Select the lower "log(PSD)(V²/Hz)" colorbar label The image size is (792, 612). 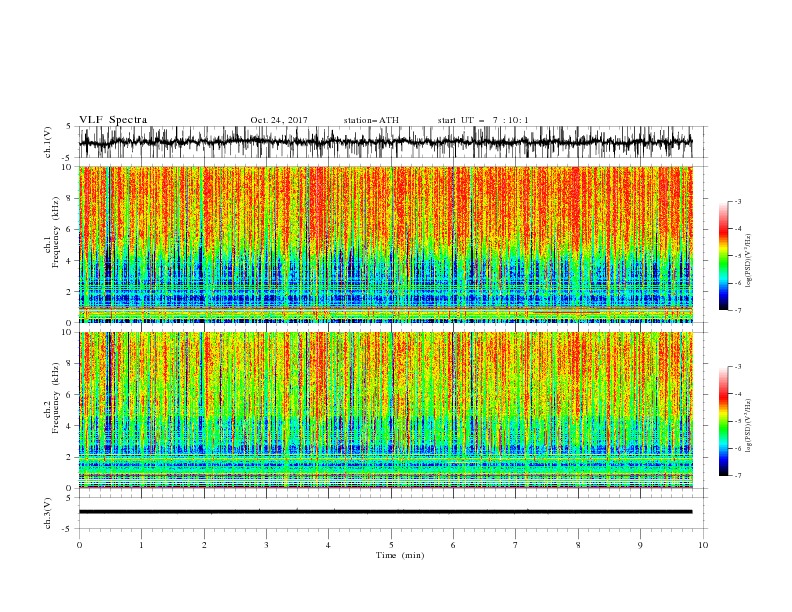coord(748,426)
